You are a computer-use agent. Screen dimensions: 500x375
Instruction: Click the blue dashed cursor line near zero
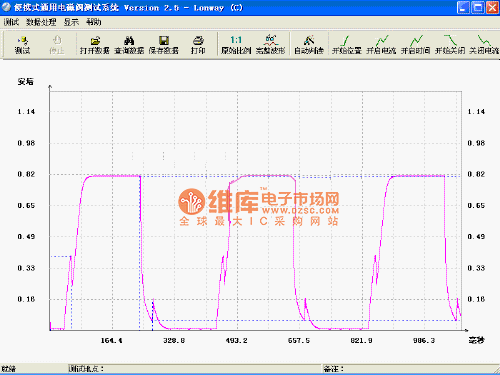[307, 320]
